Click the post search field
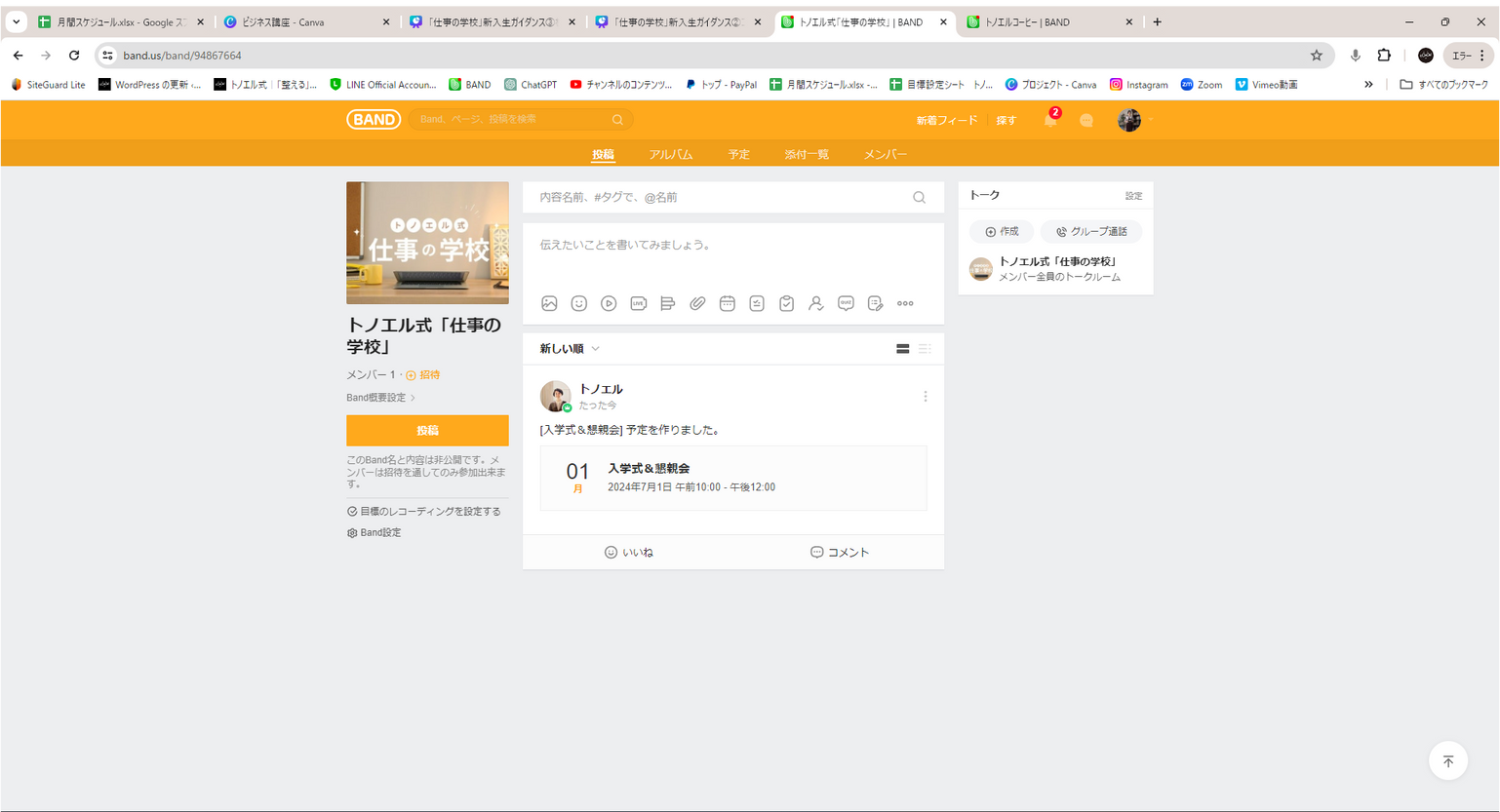 coord(722,198)
